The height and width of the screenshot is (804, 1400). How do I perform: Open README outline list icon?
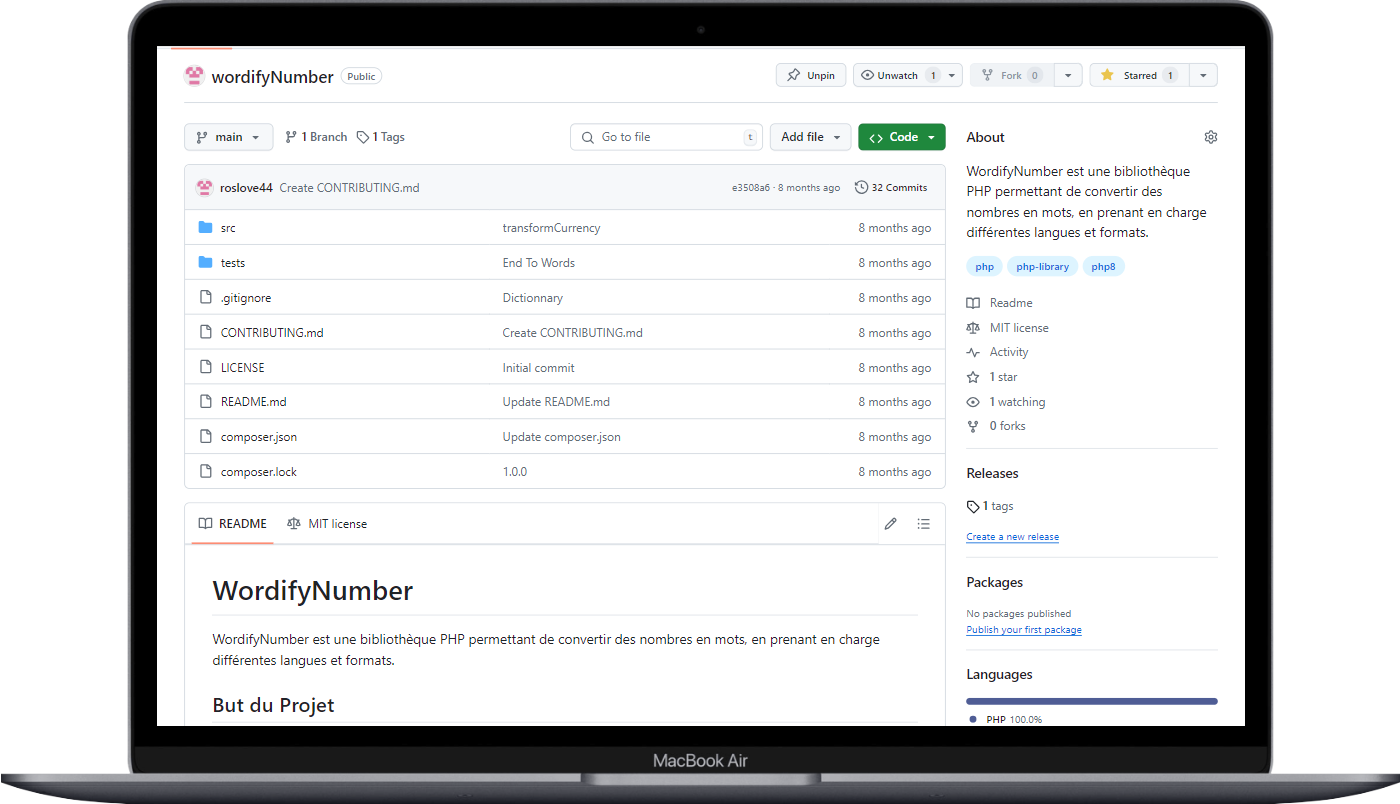(924, 524)
